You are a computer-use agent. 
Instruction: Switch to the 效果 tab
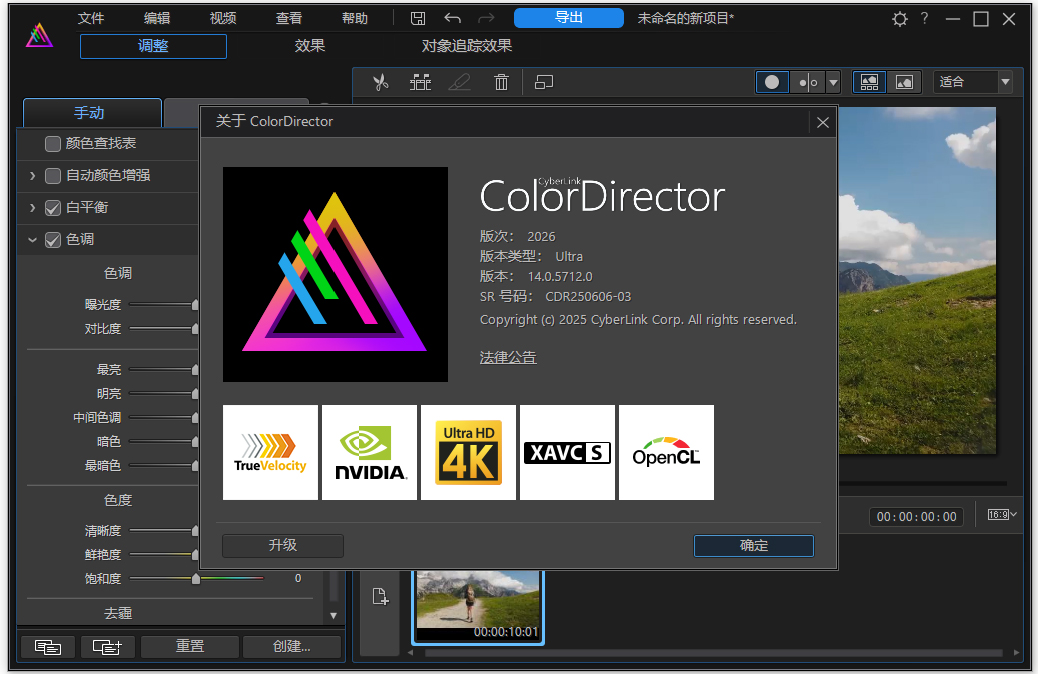pos(309,45)
